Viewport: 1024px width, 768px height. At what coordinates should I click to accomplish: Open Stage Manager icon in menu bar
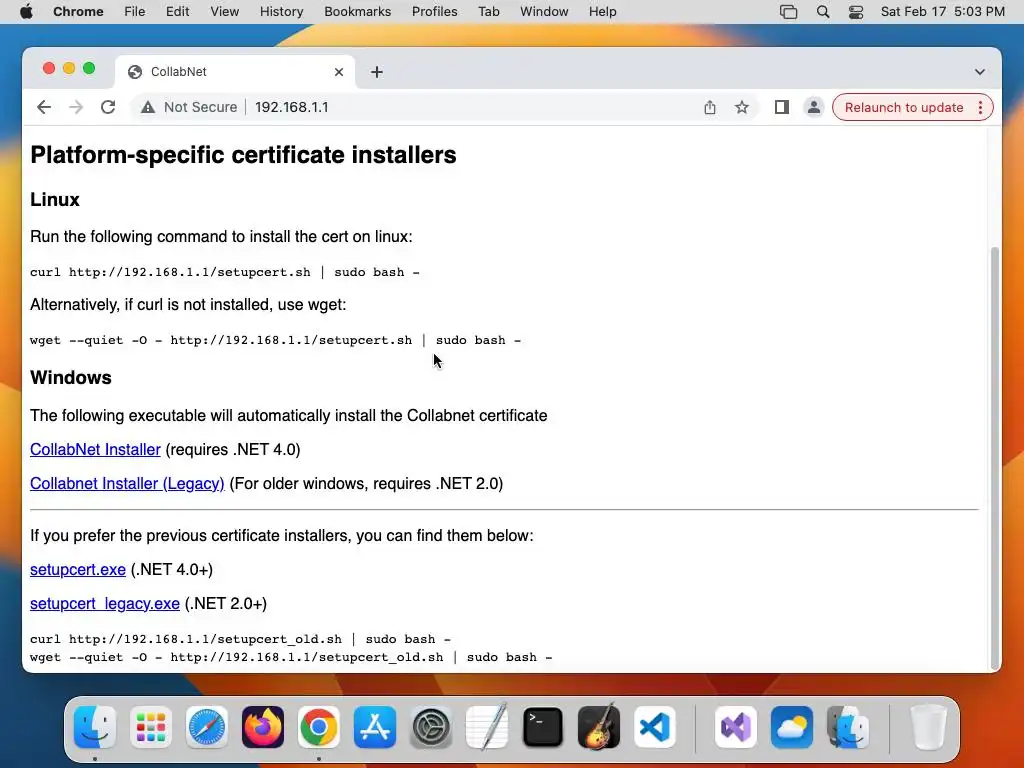[x=788, y=12]
